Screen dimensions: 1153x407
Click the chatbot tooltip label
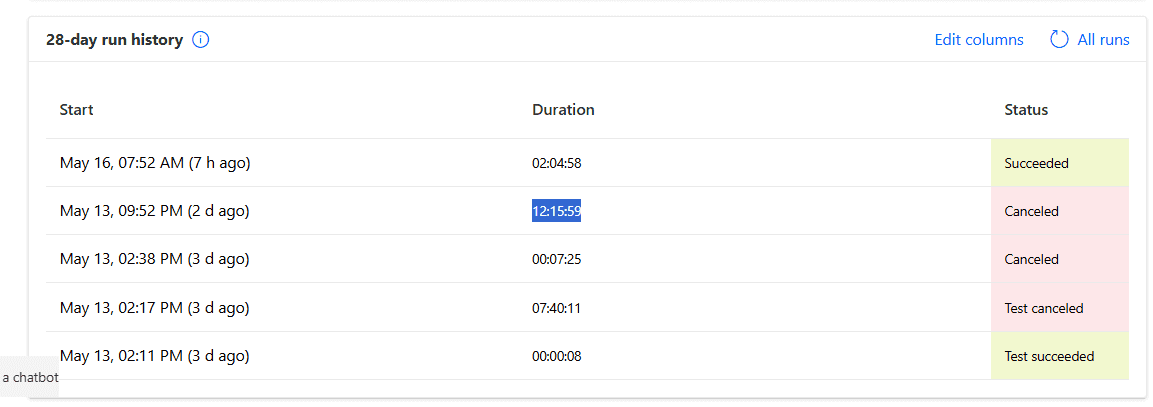[29, 378]
